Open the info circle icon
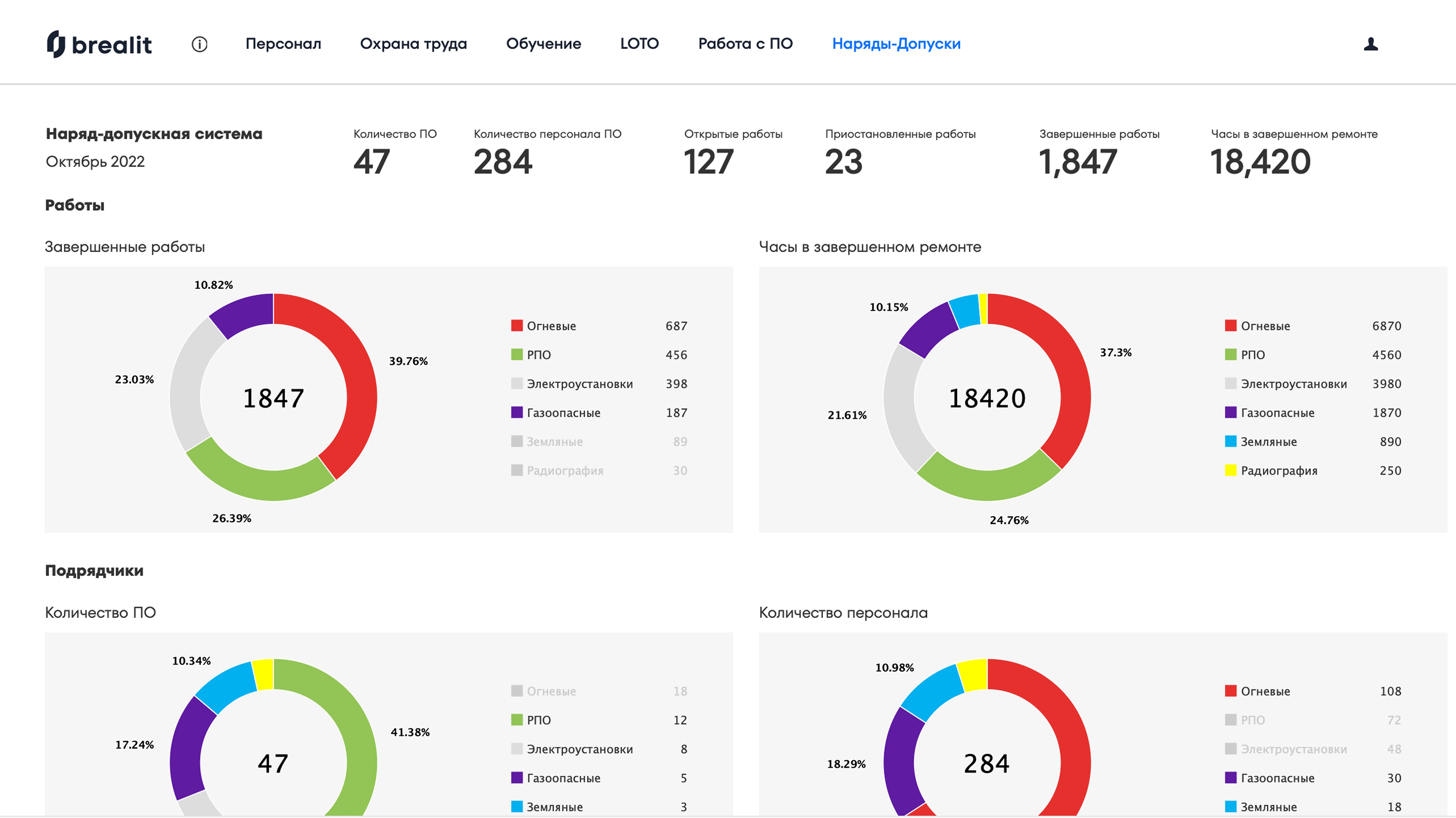The width and height of the screenshot is (1456, 818). click(x=199, y=44)
